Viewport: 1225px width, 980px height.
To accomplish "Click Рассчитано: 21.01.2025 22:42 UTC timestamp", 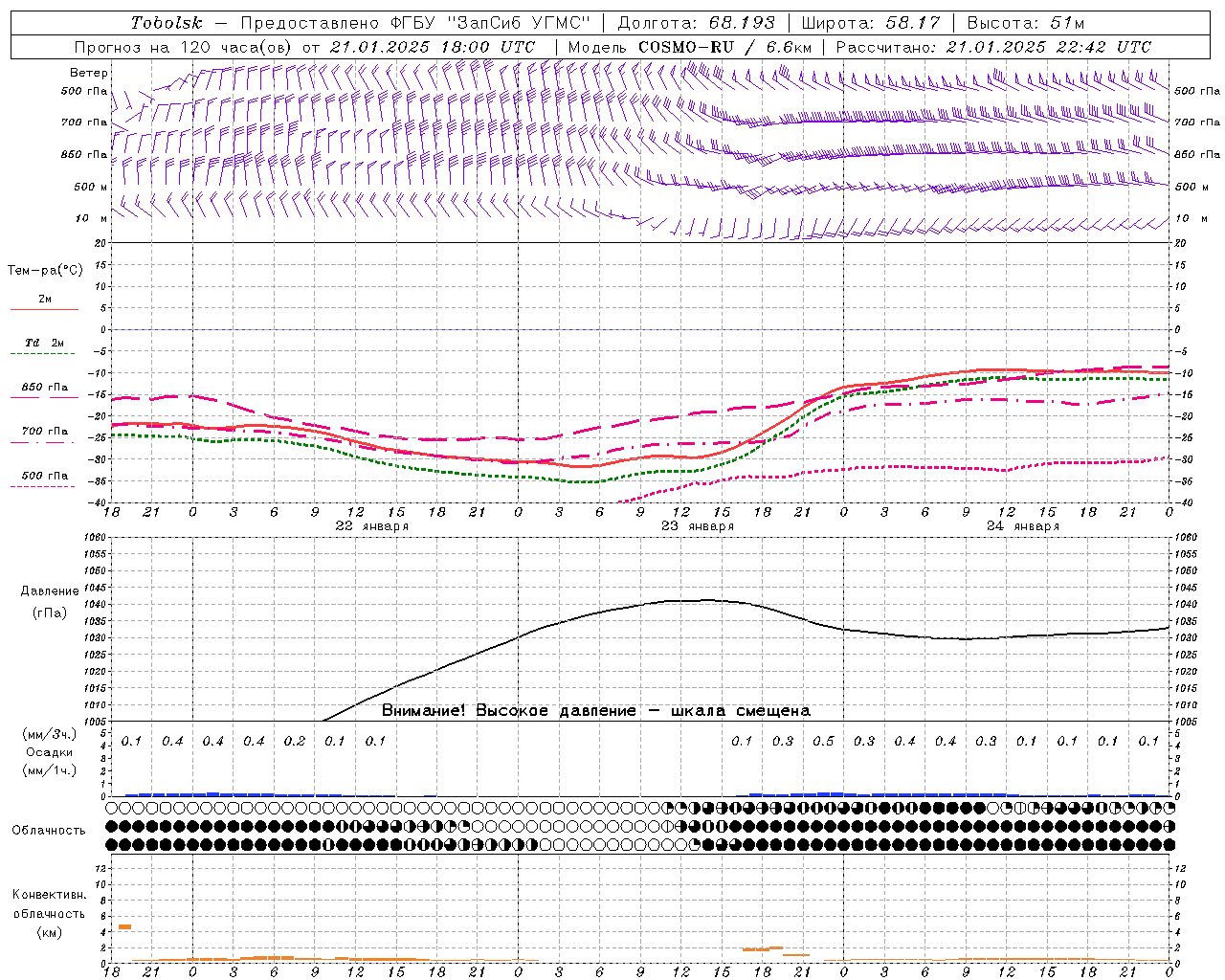I will (x=993, y=47).
